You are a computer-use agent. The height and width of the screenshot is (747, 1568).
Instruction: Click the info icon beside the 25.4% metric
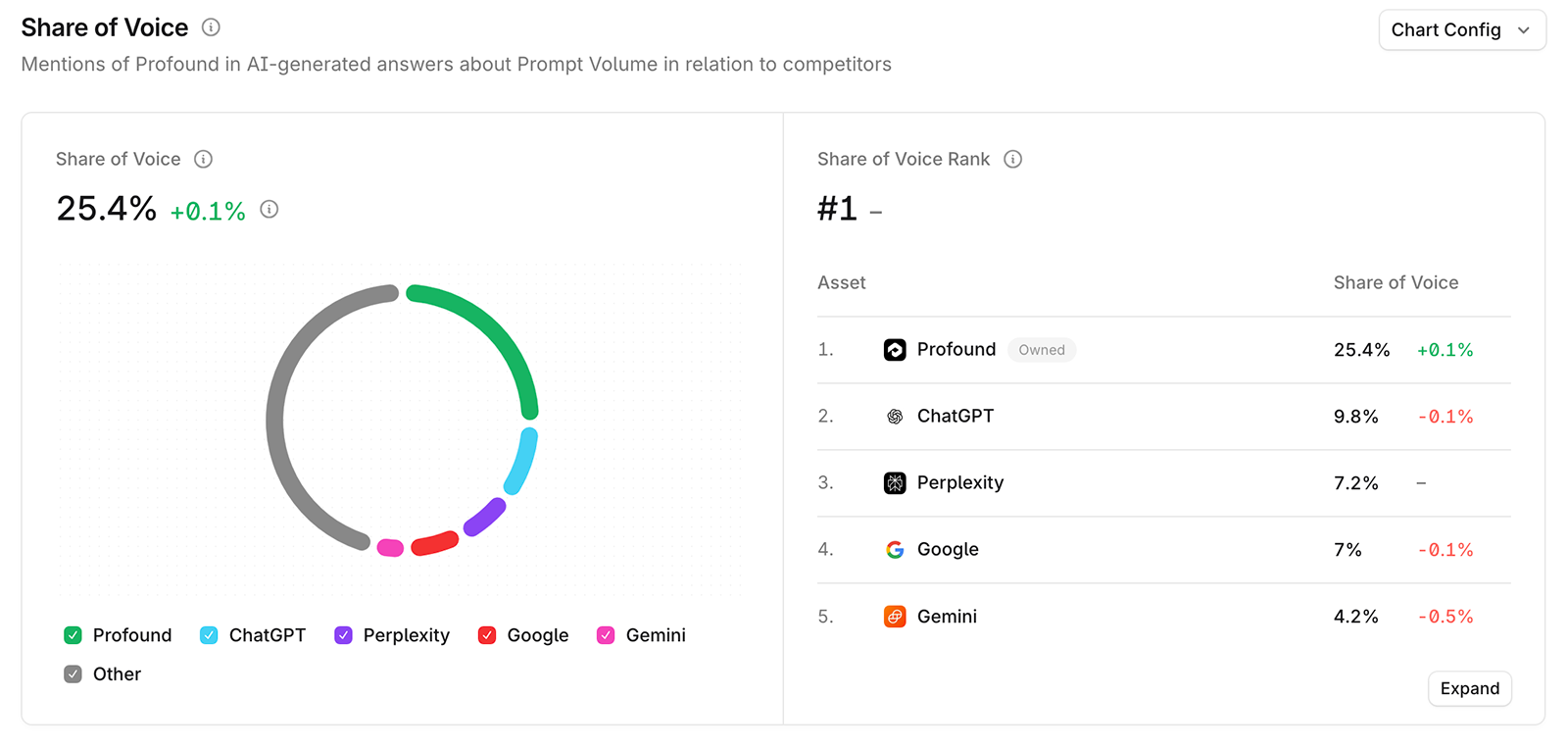(x=269, y=209)
